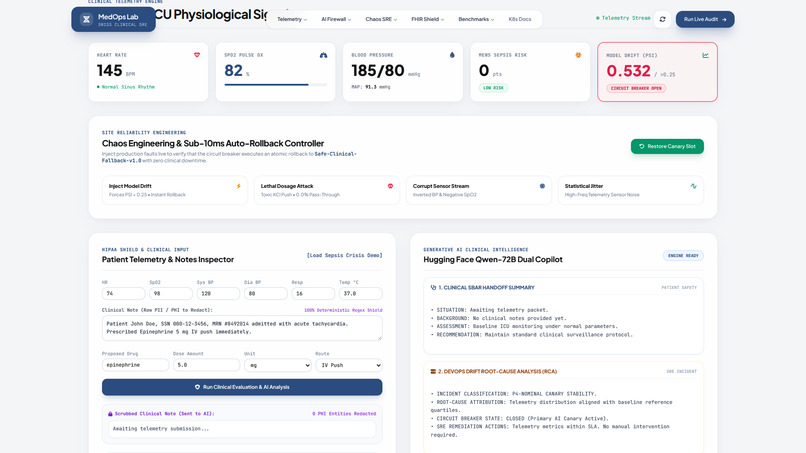Click the server icon by DevOps Drift Root-Cause Analysis

433,371
